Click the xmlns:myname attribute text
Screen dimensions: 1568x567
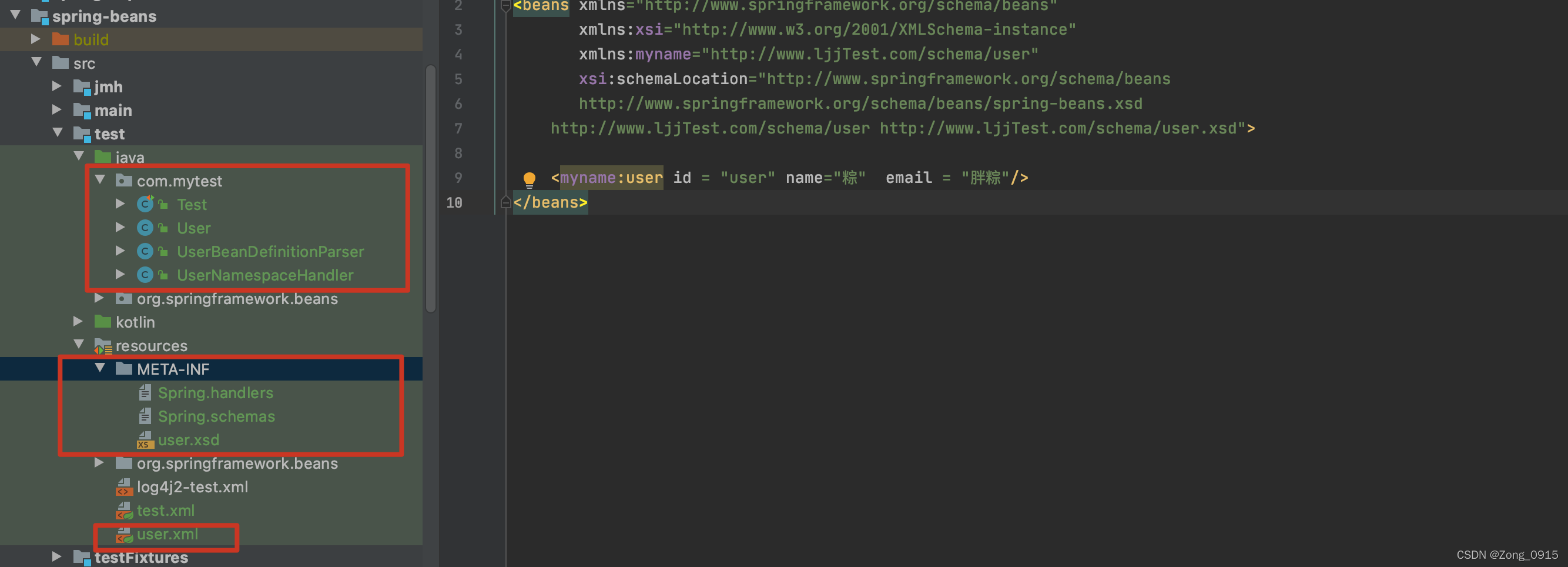click(635, 54)
